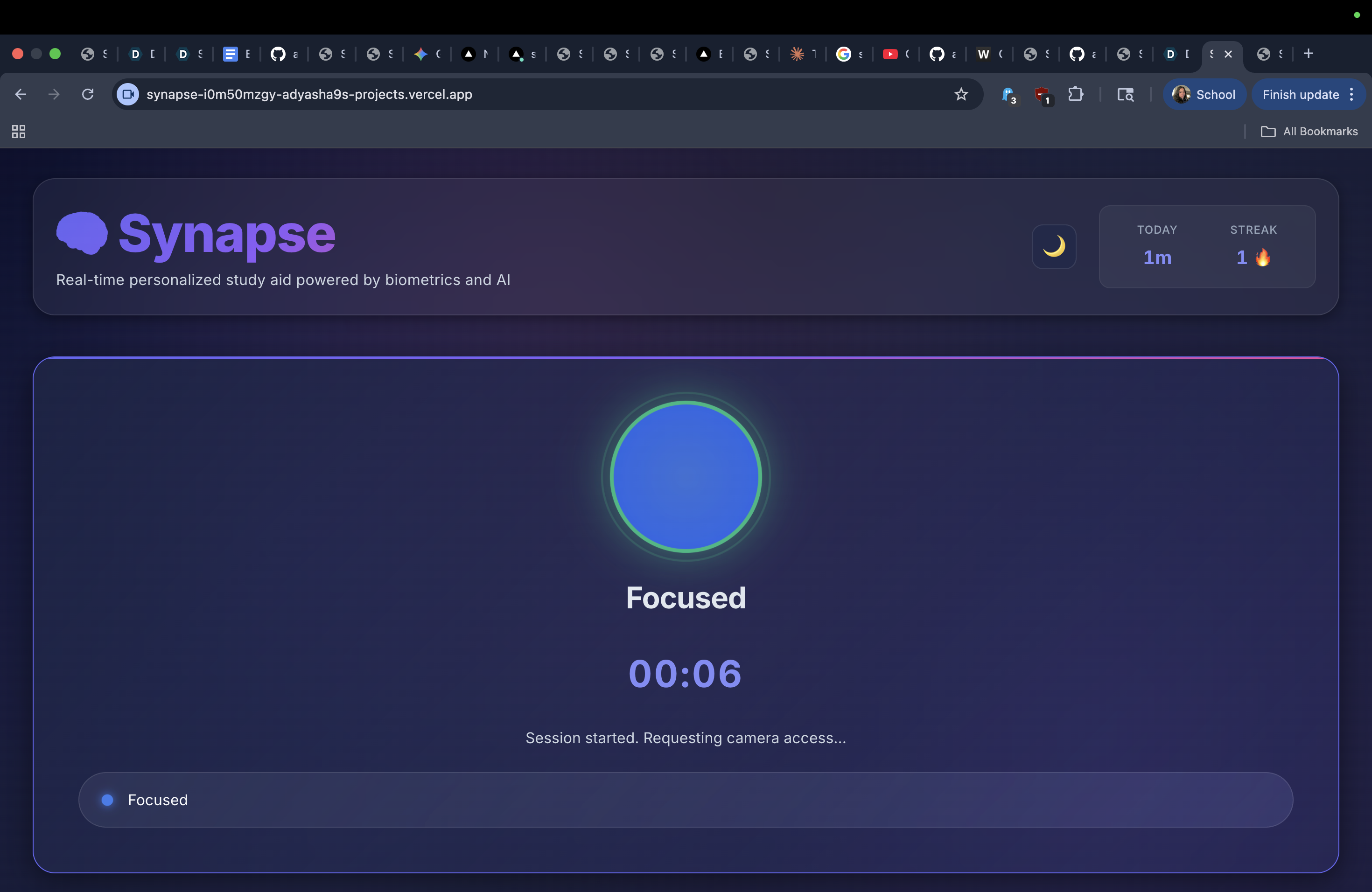Reload the page

pos(88,94)
